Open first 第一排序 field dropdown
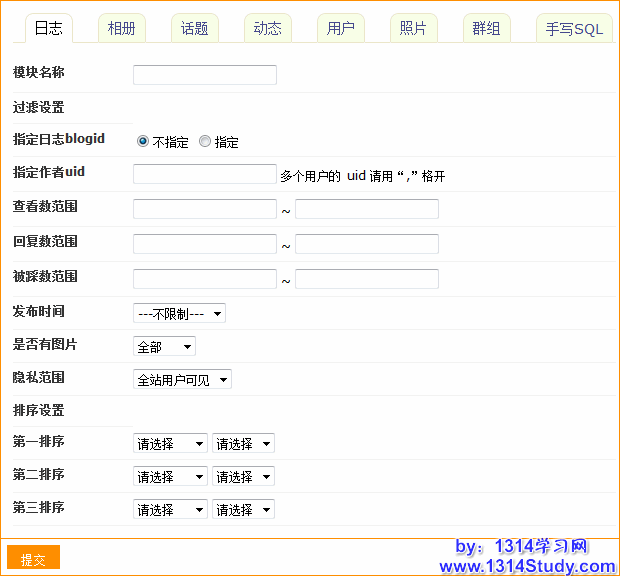Image resolution: width=620 pixels, height=576 pixels. pyautogui.click(x=170, y=444)
